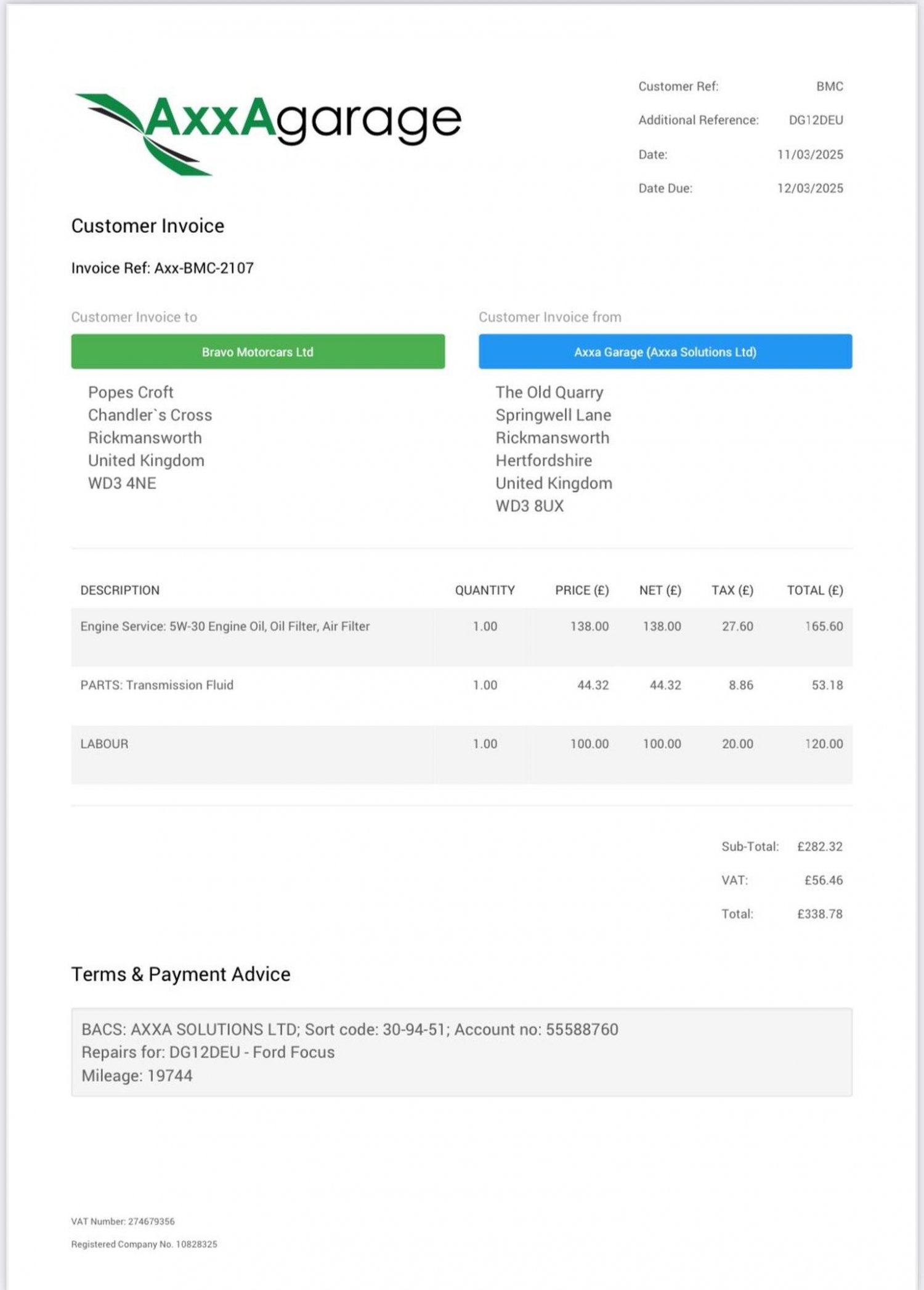This screenshot has height=1290, width=924.
Task: Select the Engine Service line item row
Action: pos(462,637)
